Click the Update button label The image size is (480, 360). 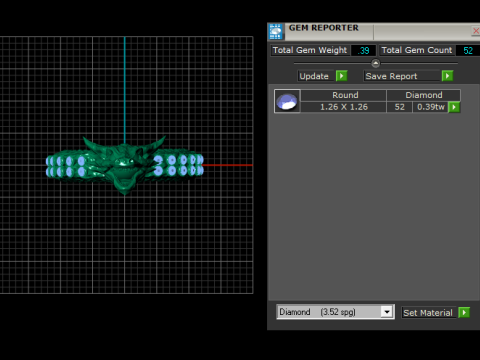click(x=314, y=76)
